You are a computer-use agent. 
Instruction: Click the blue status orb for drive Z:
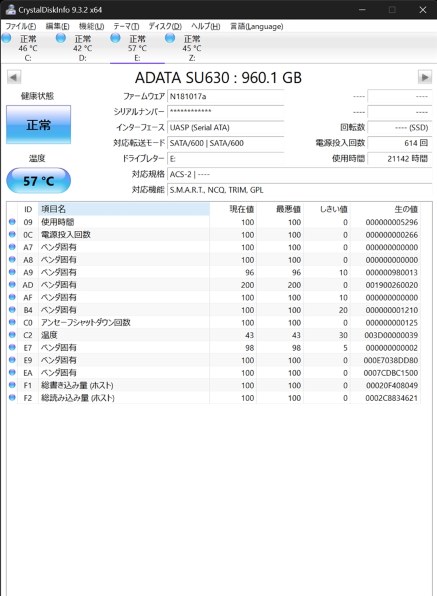170,38
